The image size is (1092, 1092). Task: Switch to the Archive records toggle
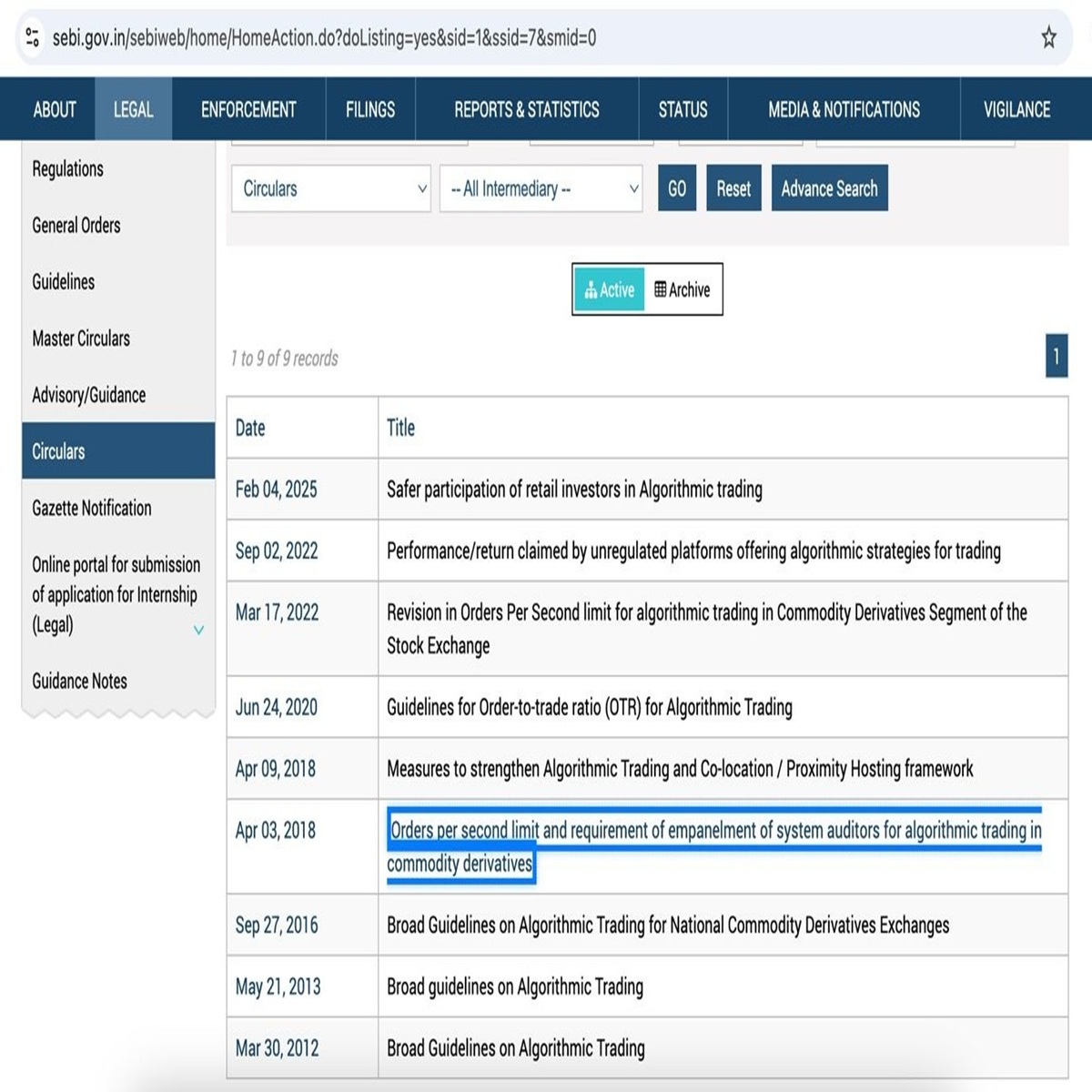coord(682,289)
